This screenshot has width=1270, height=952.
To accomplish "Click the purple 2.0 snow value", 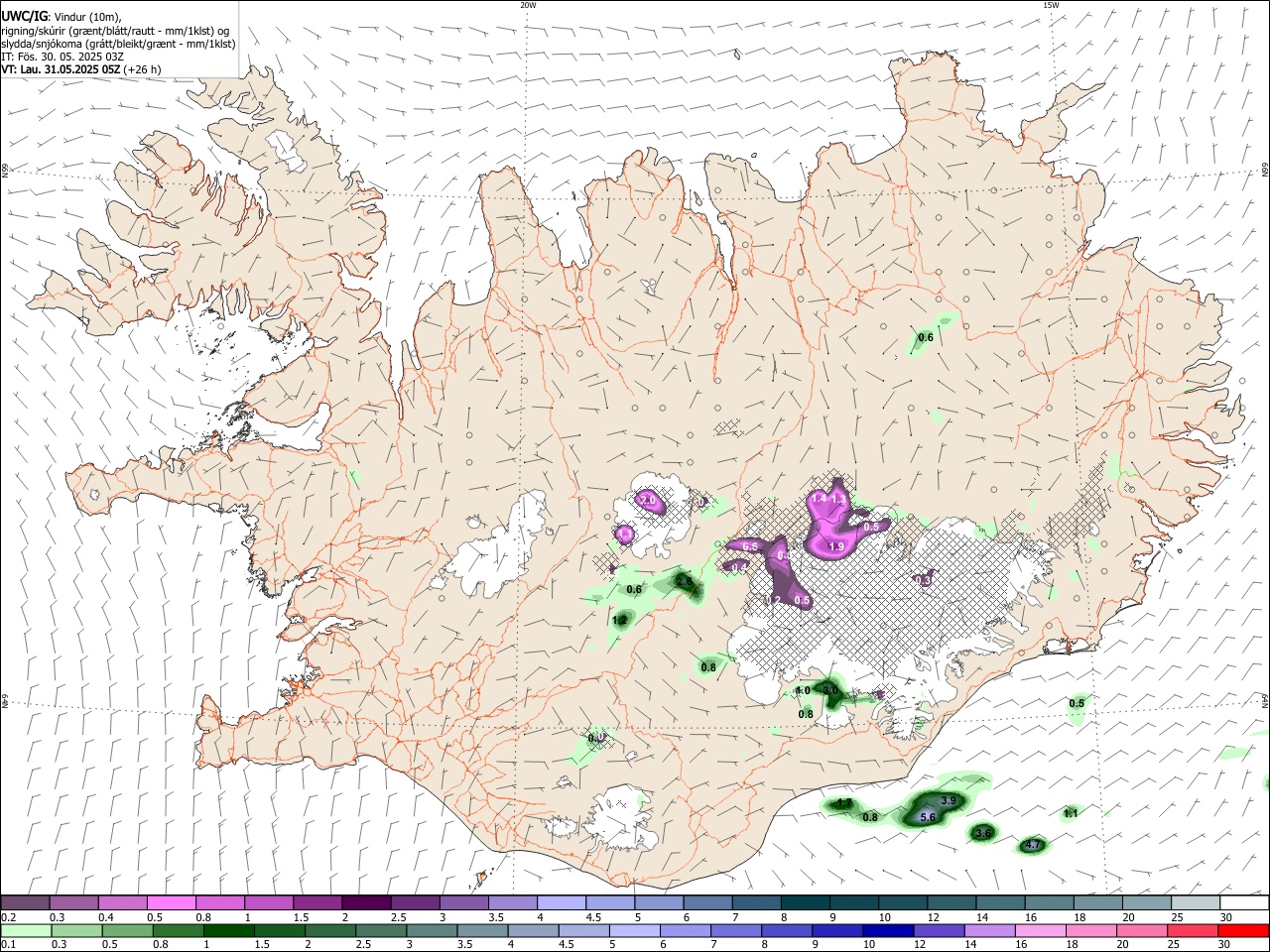I will [x=648, y=501].
